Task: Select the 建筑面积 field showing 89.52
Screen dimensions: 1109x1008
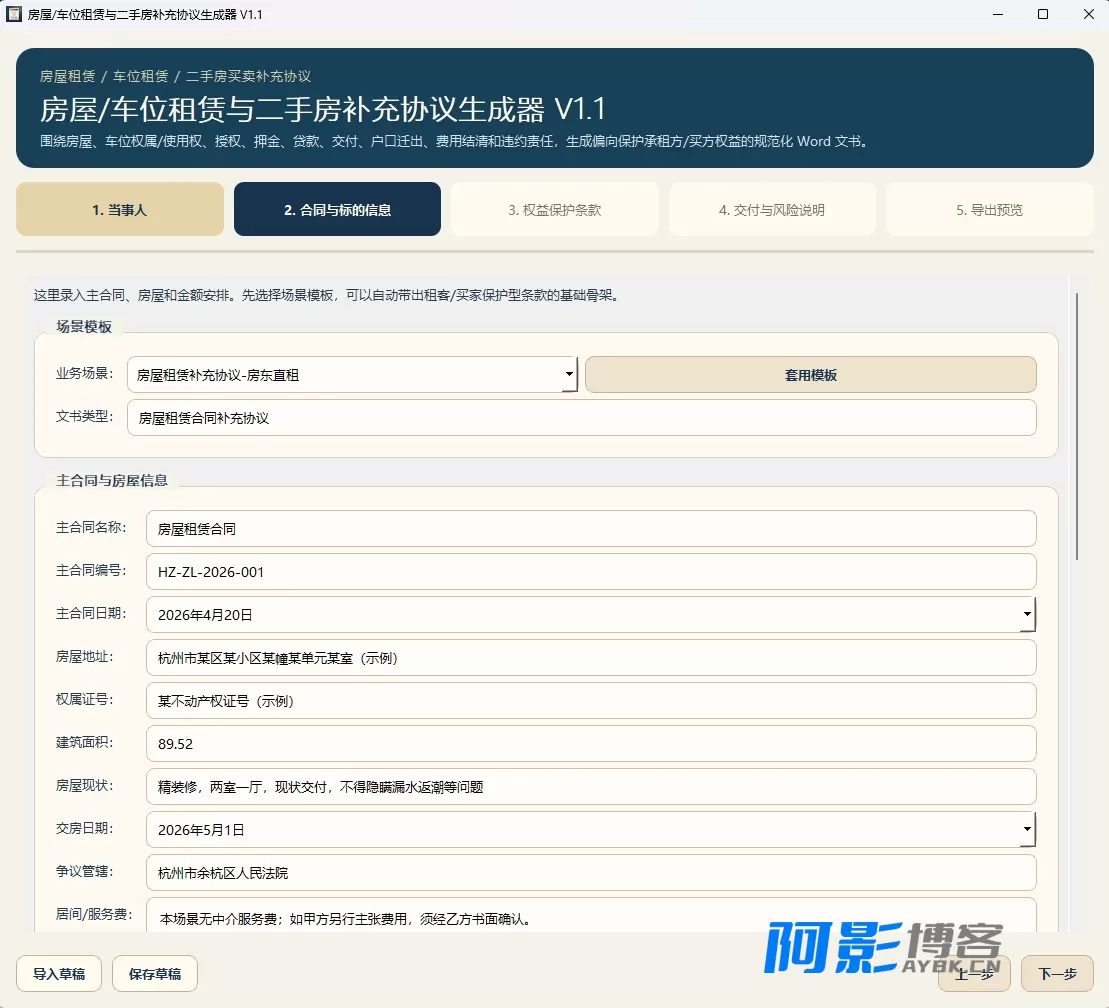Action: 591,743
